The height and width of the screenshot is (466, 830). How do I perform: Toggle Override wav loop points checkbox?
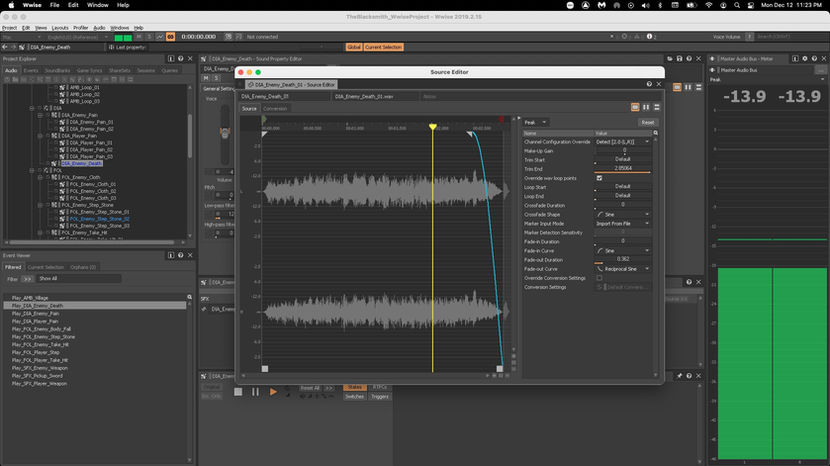click(x=599, y=178)
